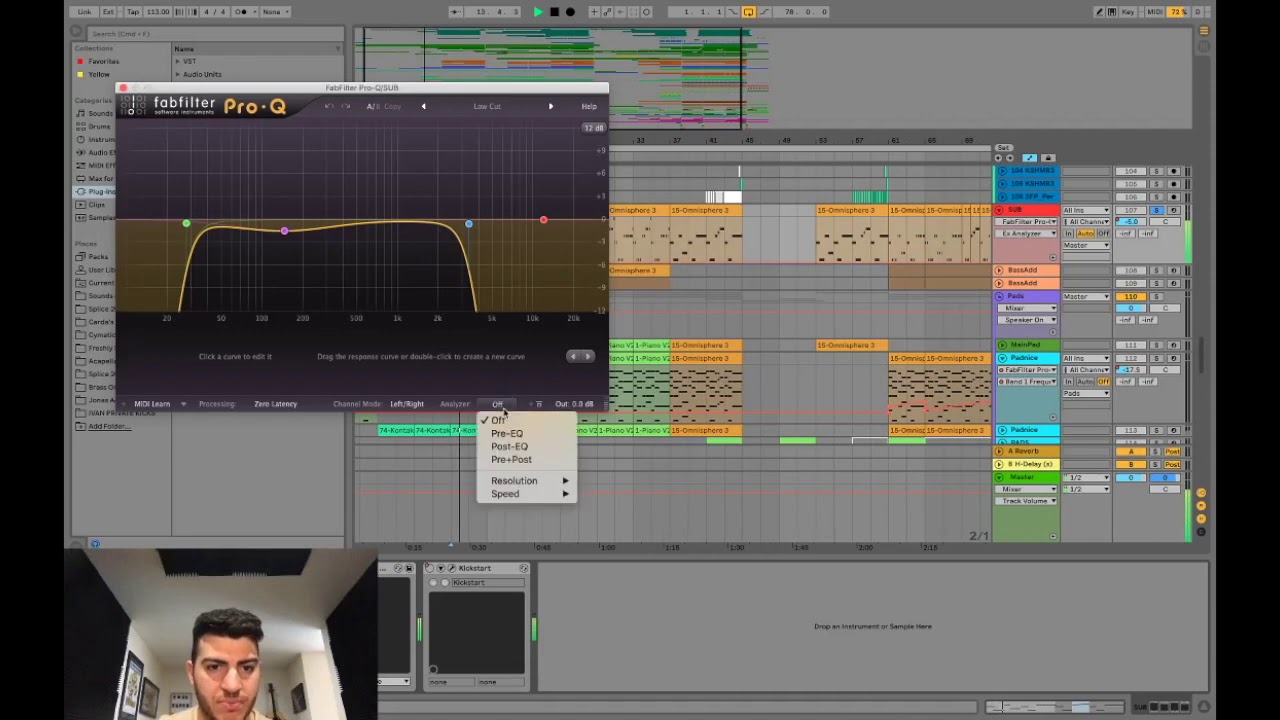
Task: Change Left/Right channel mode
Action: 407,404
